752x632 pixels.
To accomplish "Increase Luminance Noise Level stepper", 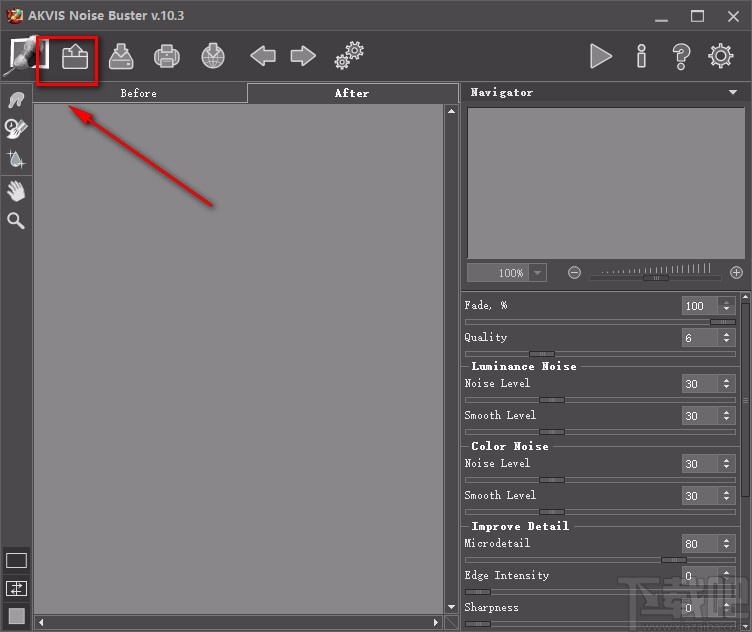I will coord(726,380).
